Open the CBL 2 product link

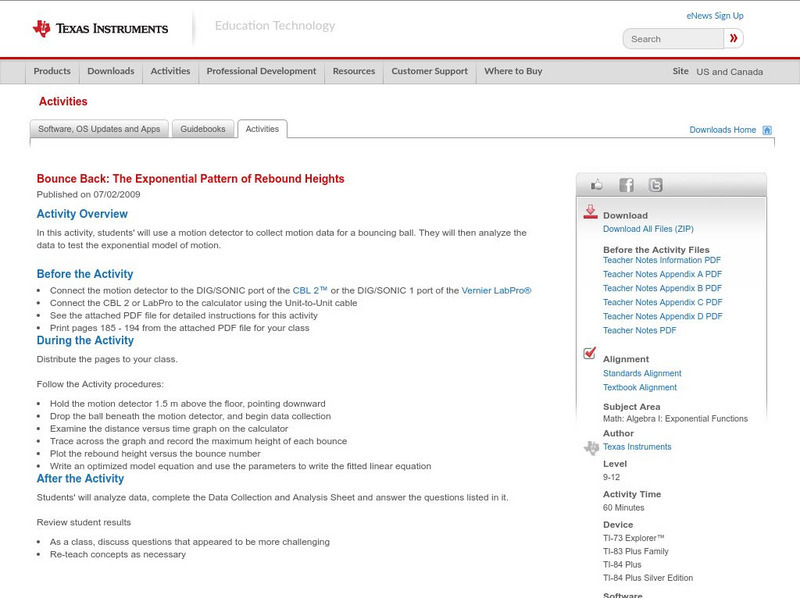[x=310, y=290]
